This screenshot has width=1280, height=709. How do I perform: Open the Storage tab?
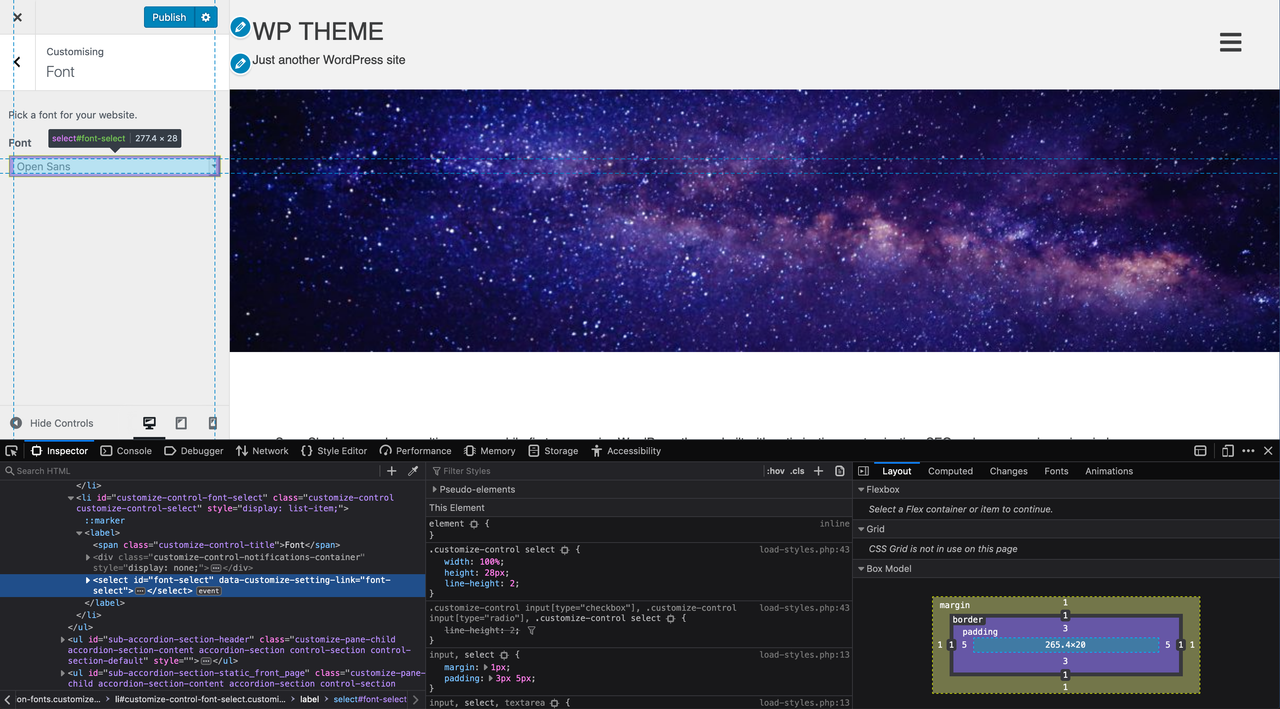[x=553, y=451]
